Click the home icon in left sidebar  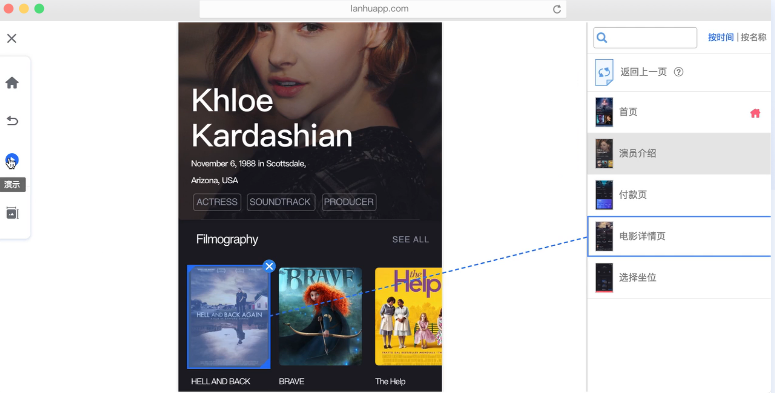(12, 83)
